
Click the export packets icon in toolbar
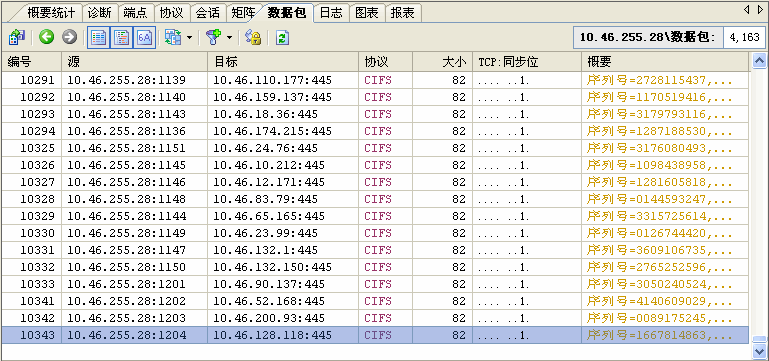17,37
